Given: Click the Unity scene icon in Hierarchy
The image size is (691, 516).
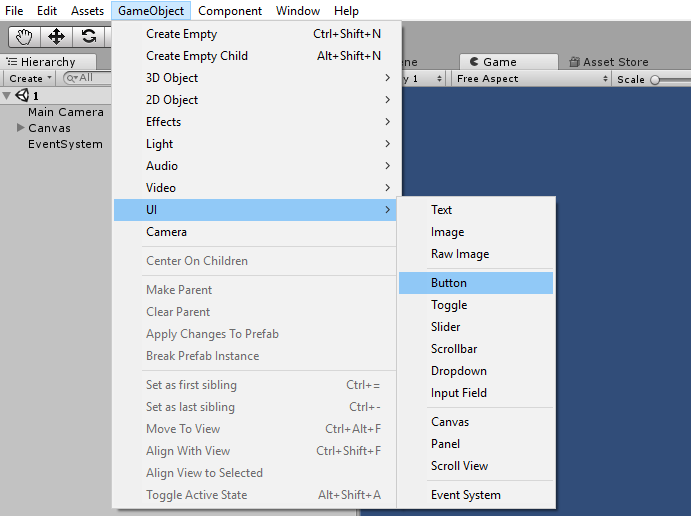Looking at the screenshot, I should click(22, 96).
